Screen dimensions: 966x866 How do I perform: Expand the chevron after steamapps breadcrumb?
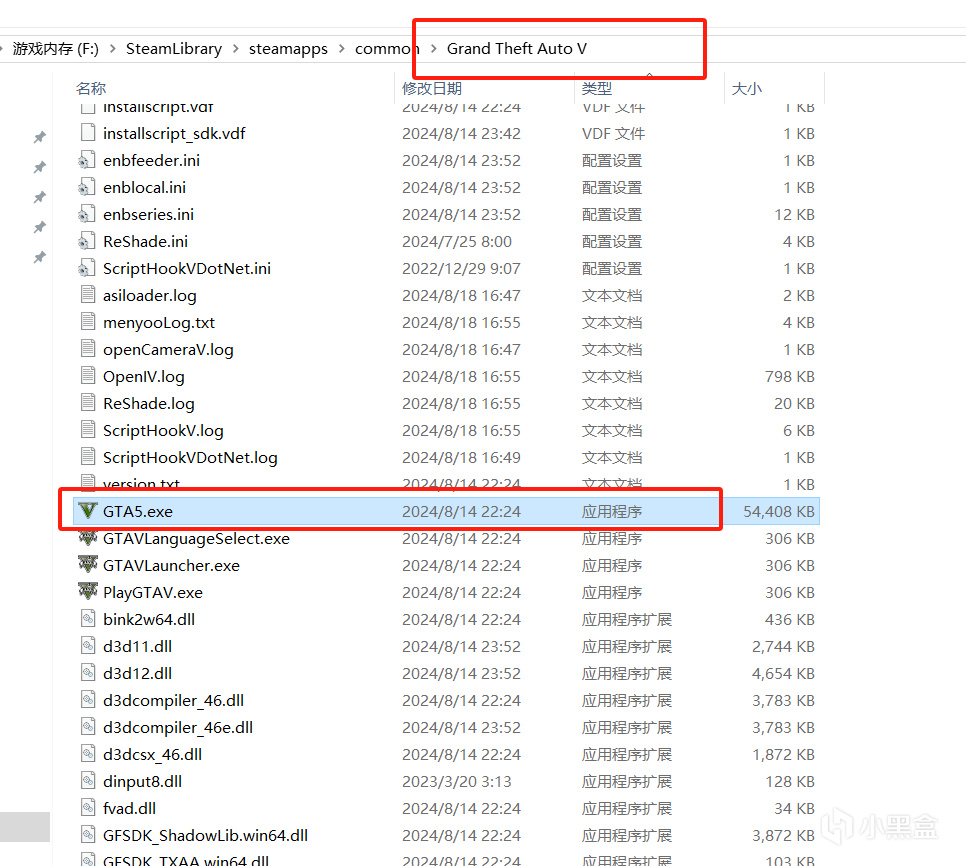coord(341,49)
